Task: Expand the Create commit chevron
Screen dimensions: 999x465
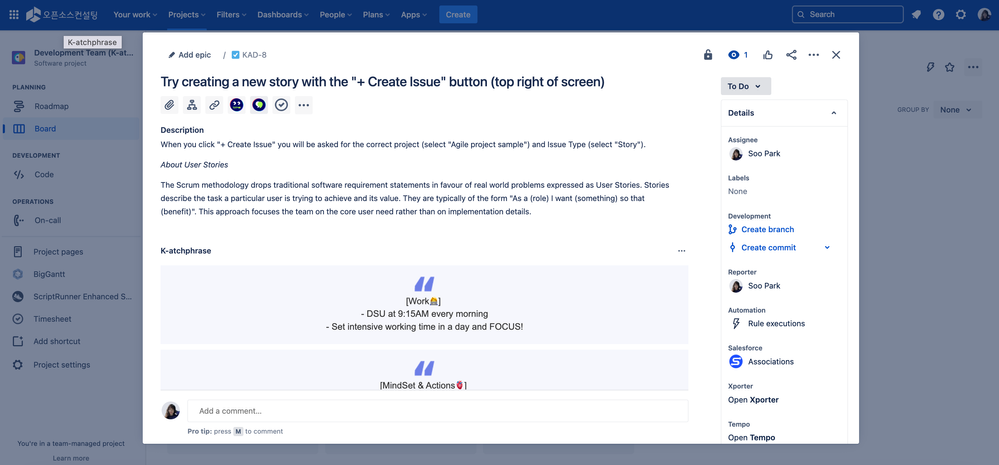Action: (827, 247)
